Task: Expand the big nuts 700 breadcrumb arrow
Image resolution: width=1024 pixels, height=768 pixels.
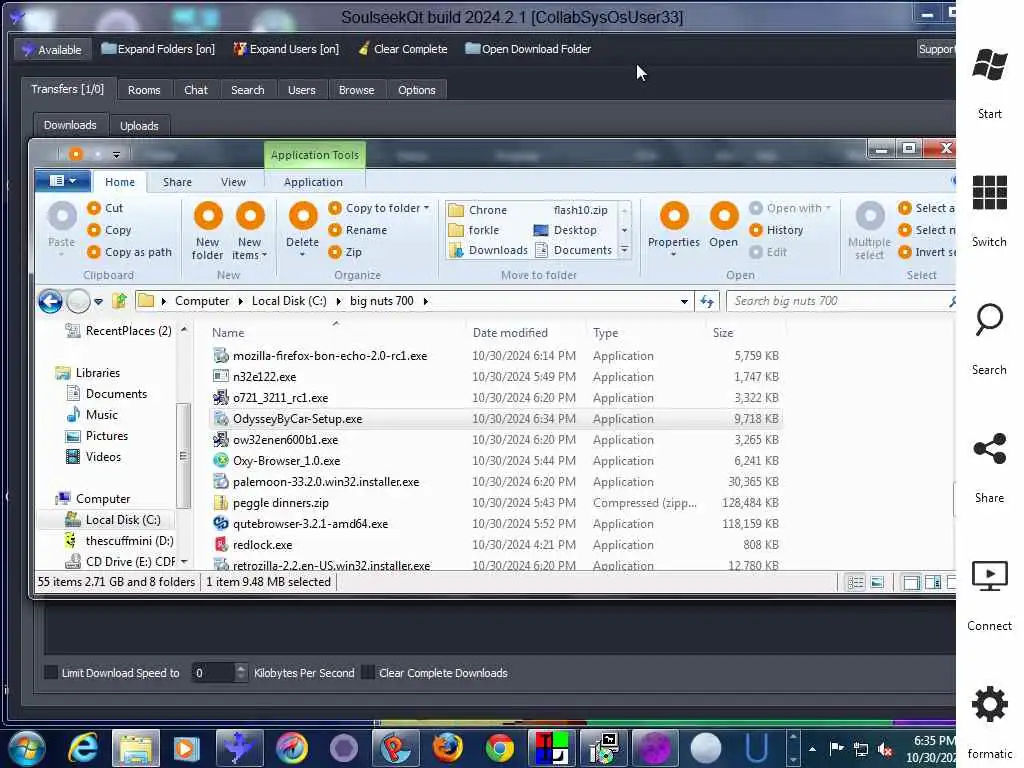Action: coord(426,301)
